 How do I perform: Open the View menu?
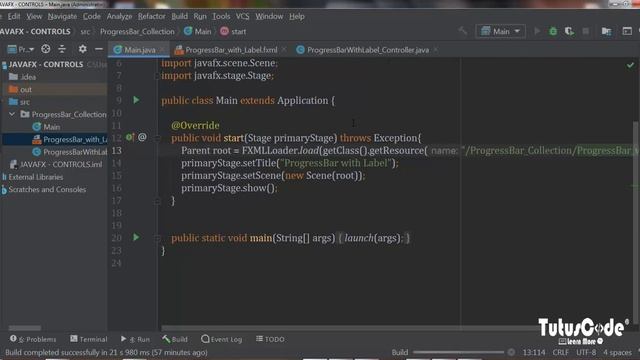34,16
